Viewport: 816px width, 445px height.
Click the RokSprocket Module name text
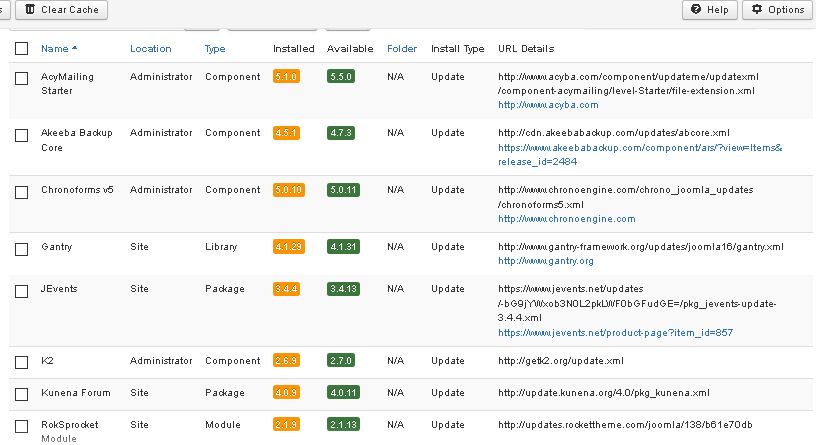69,431
